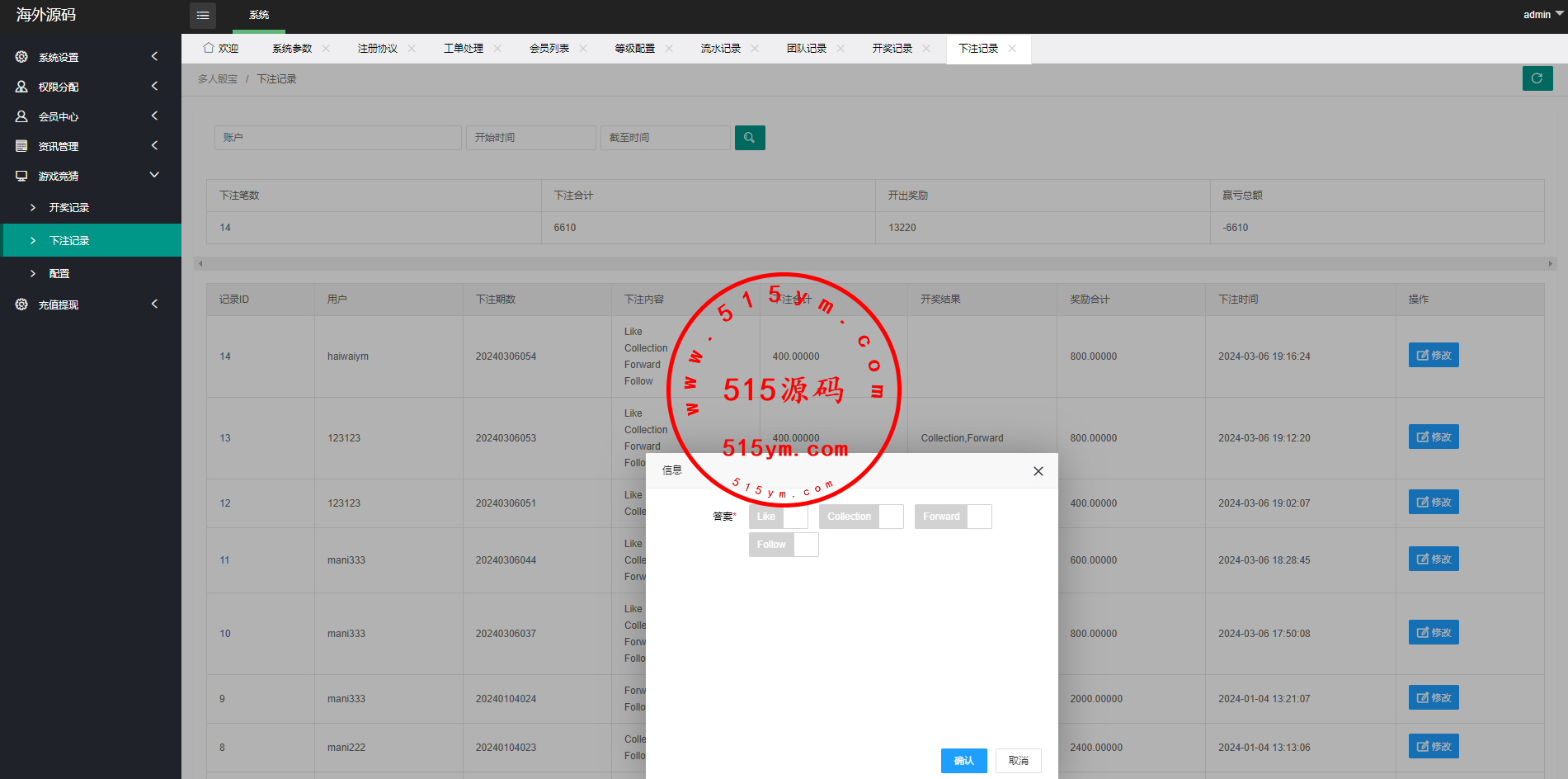Close the 信息 dialog with X
The width and height of the screenshot is (1568, 779).
pos(1038,471)
